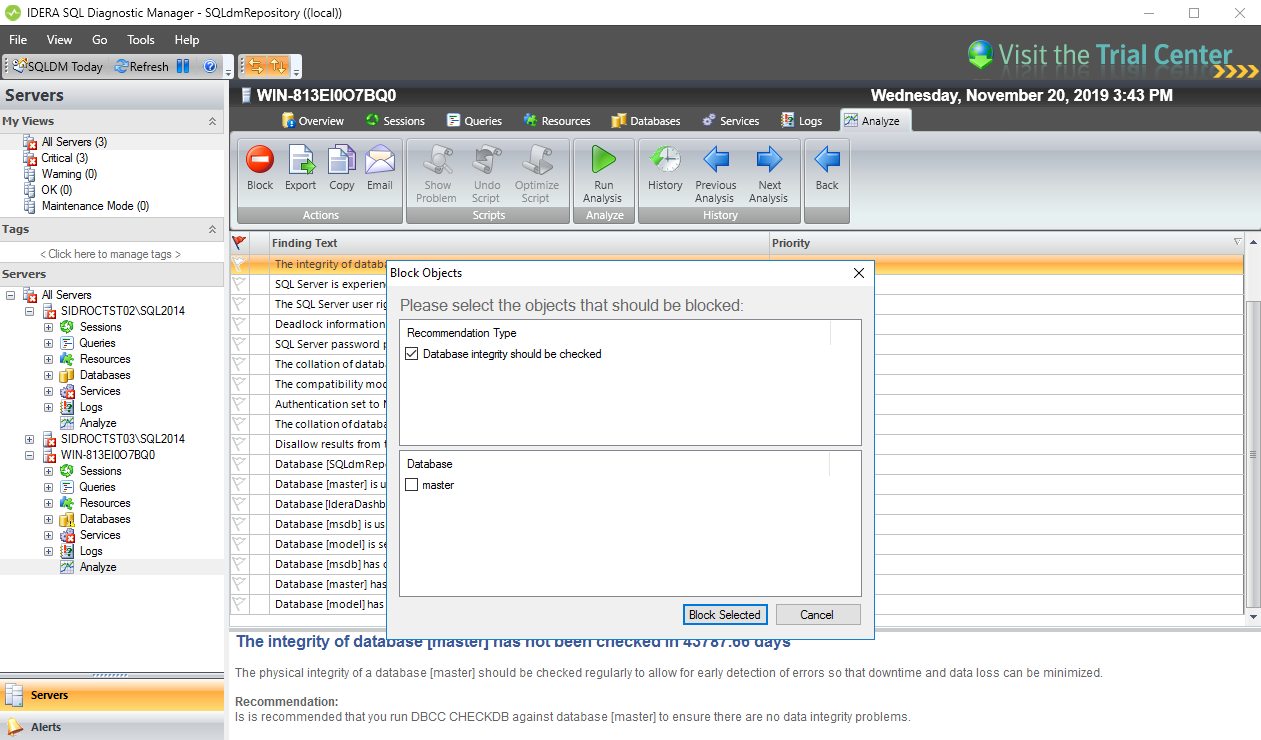Click the help question-mark icon

click(x=210, y=66)
